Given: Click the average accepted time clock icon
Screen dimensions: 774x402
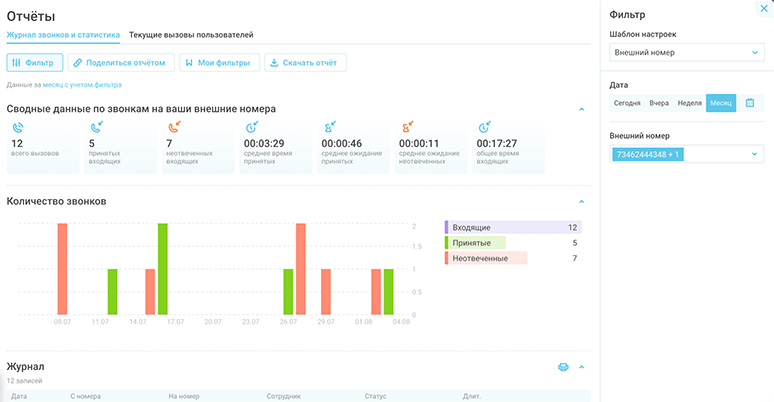Looking at the screenshot, I should click(251, 127).
